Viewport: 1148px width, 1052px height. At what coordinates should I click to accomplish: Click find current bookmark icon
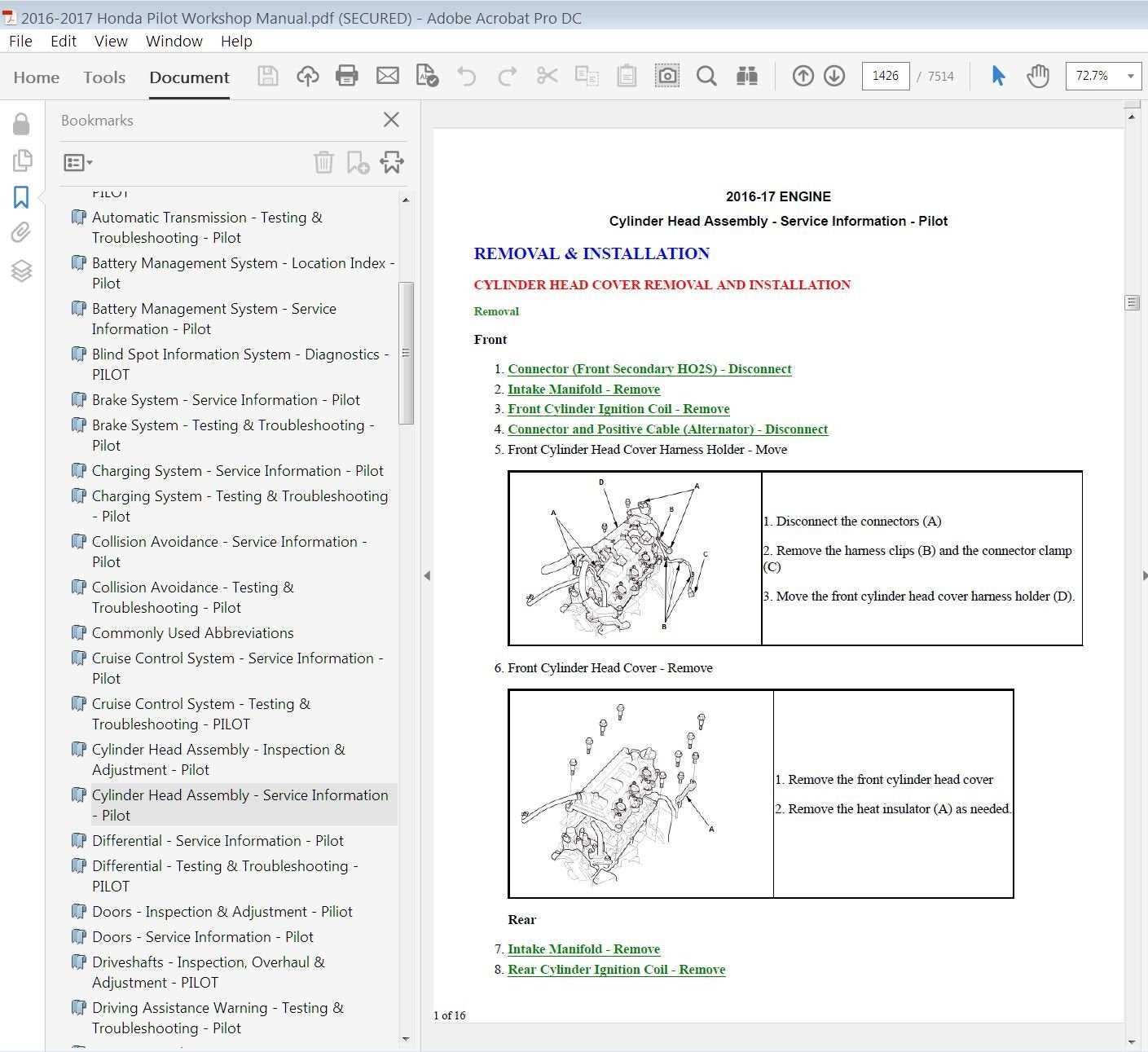click(392, 162)
